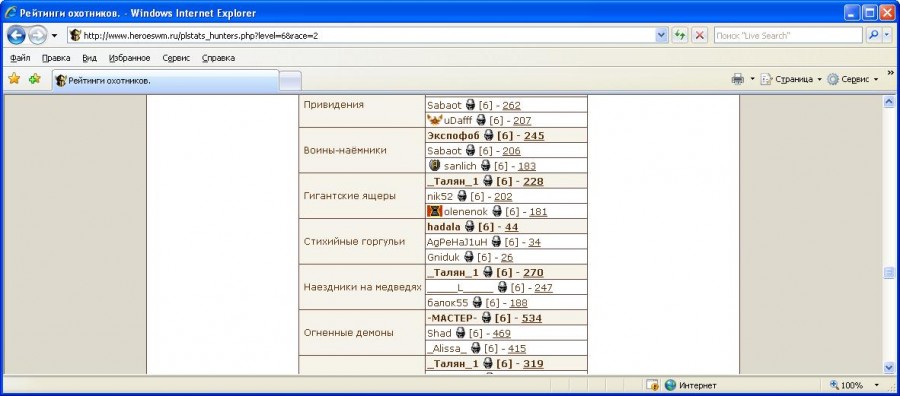
Task: Click the Print icon in command bar
Action: point(738,79)
